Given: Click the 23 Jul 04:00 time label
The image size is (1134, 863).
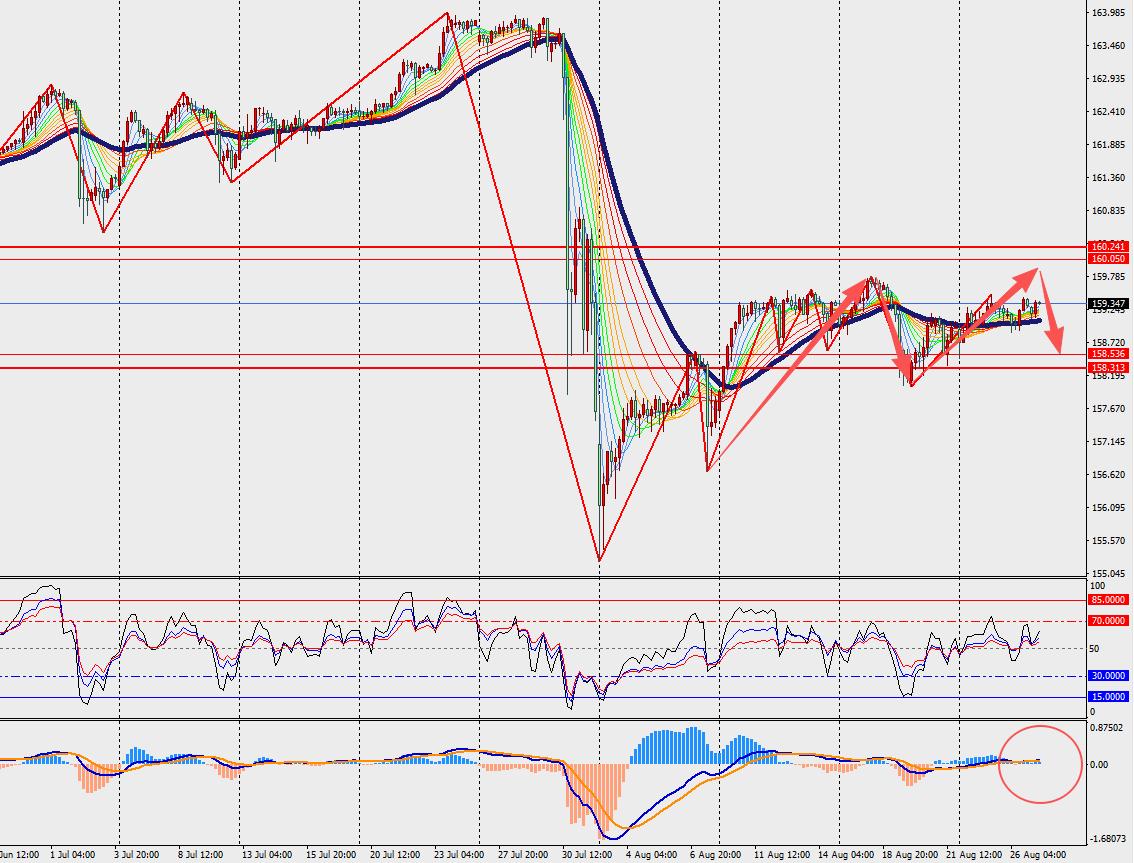Looking at the screenshot, I should click(x=460, y=855).
